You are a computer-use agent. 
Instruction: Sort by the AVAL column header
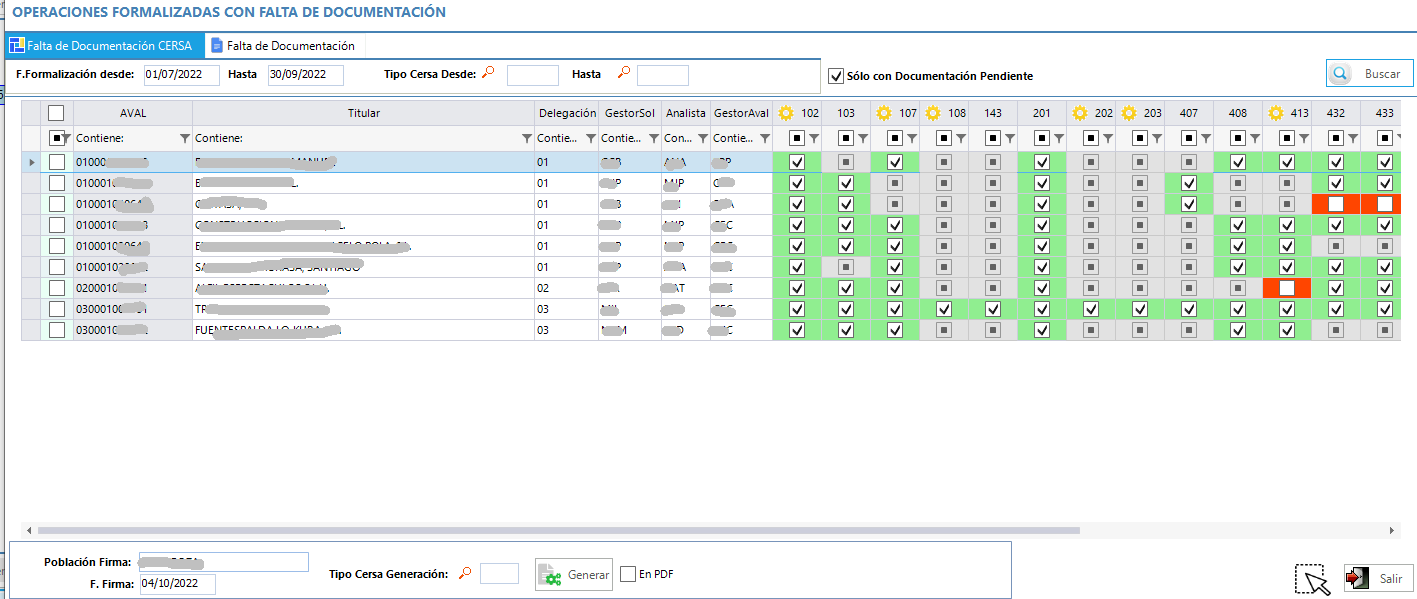point(133,113)
